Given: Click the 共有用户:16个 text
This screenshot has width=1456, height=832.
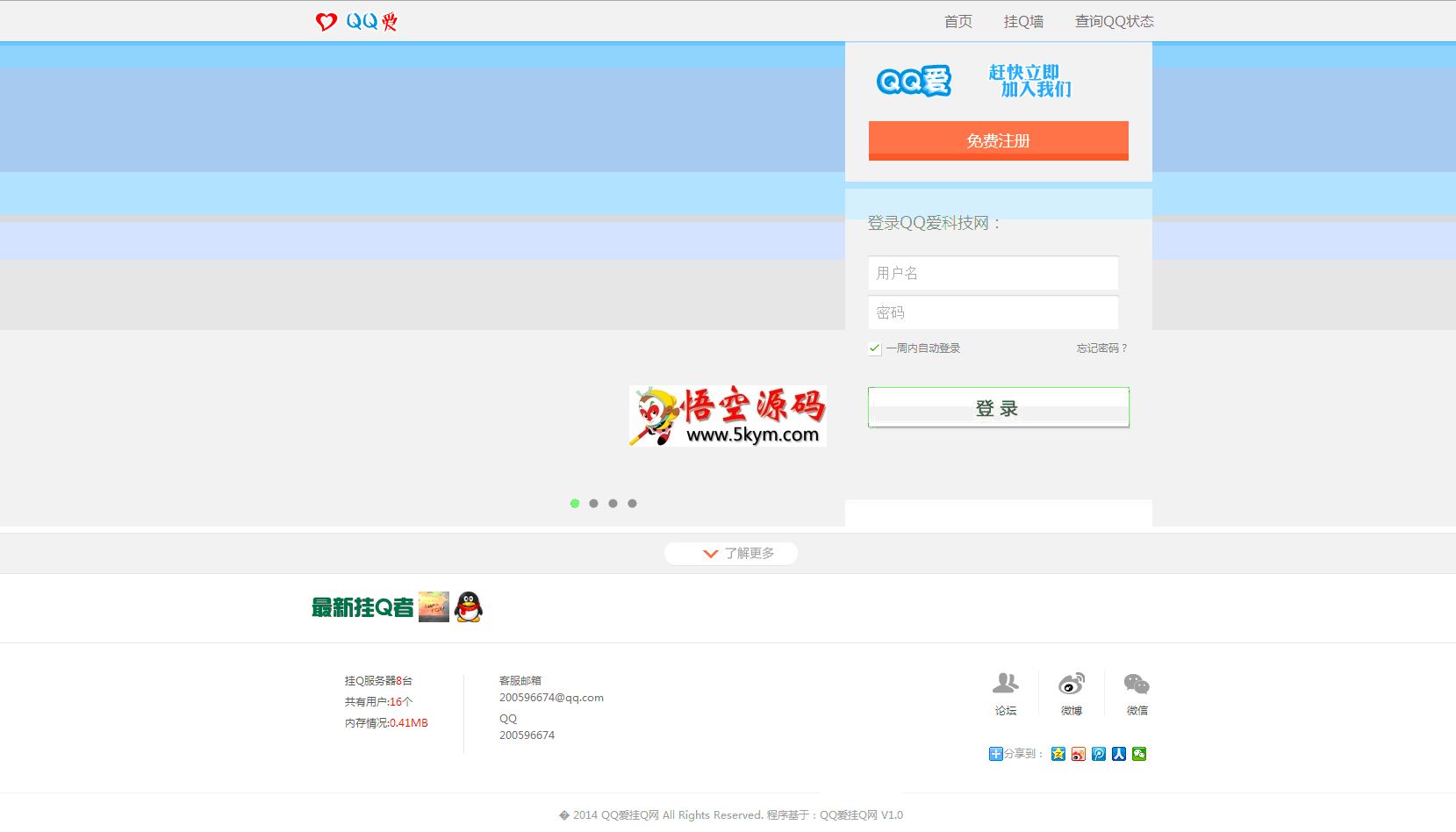Looking at the screenshot, I should 378,702.
